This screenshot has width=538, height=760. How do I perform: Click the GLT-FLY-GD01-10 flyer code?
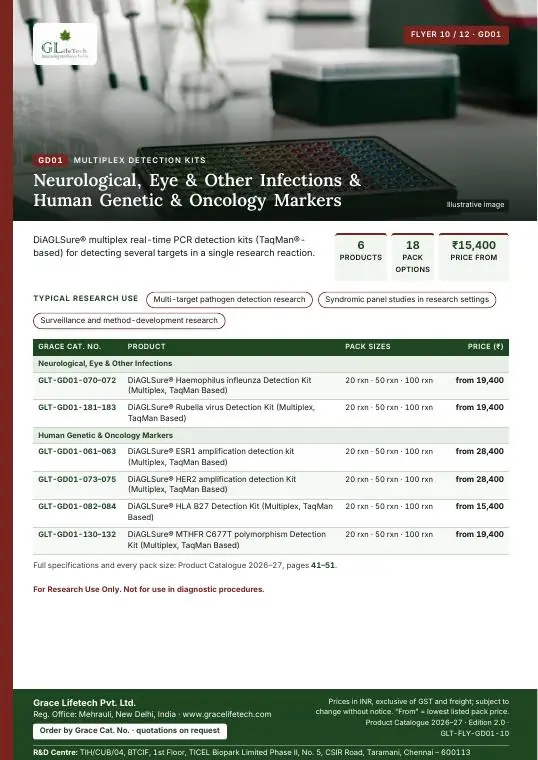(475, 733)
